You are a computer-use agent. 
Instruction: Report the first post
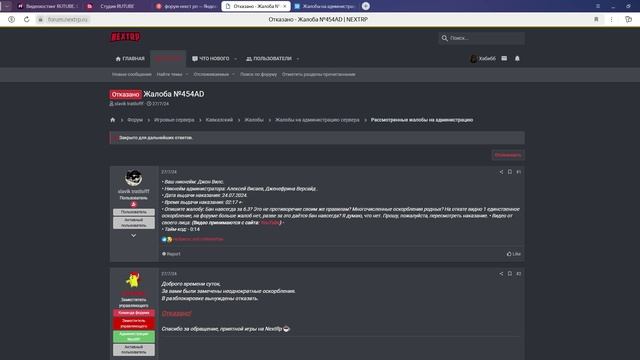171,254
